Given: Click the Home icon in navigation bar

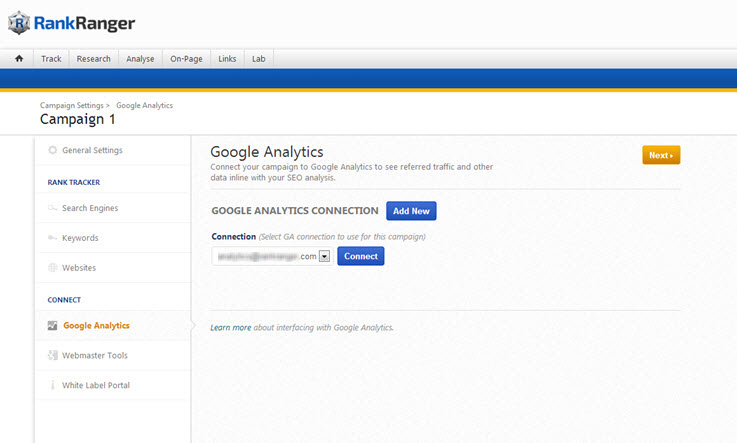Looking at the screenshot, I should [18, 59].
